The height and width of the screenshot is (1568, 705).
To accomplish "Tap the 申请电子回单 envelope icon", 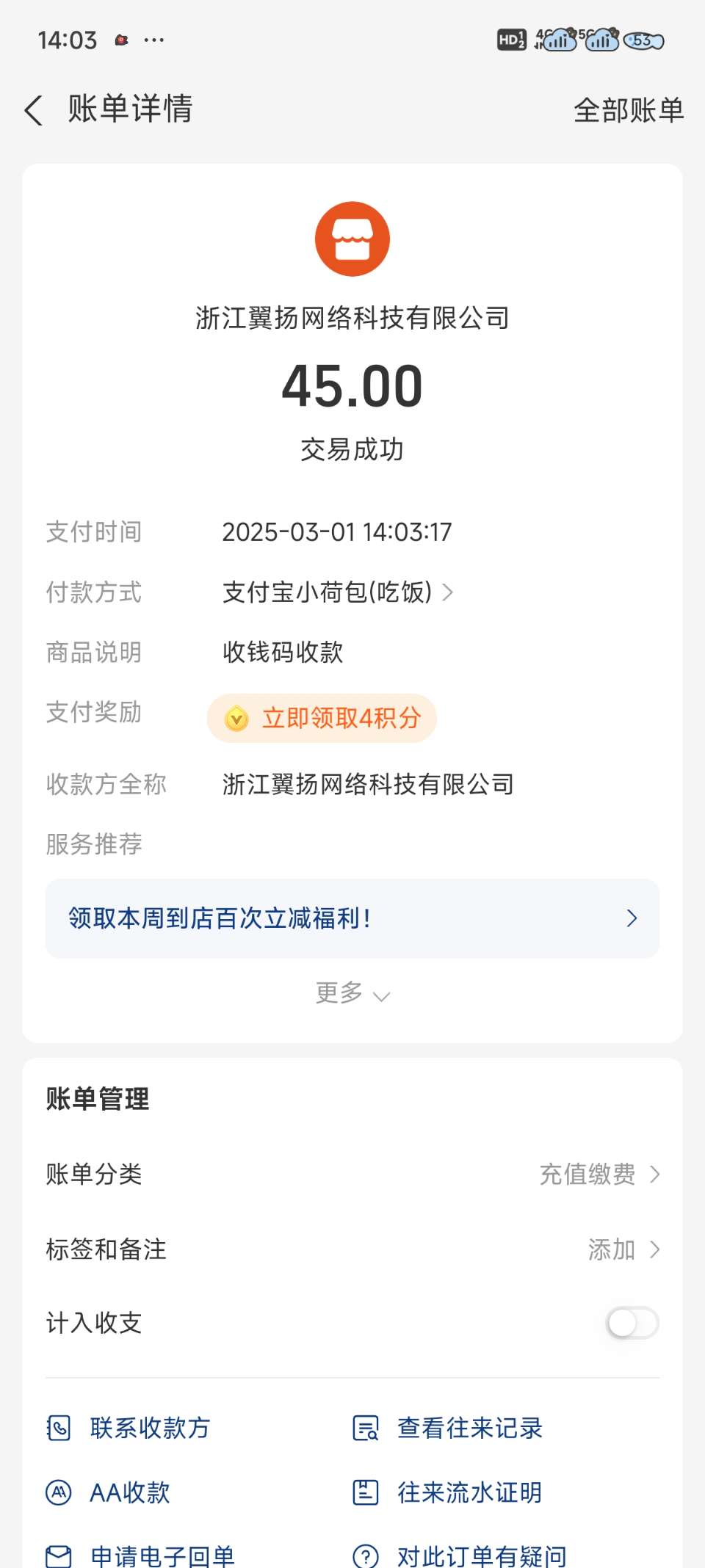I will pos(59,1556).
